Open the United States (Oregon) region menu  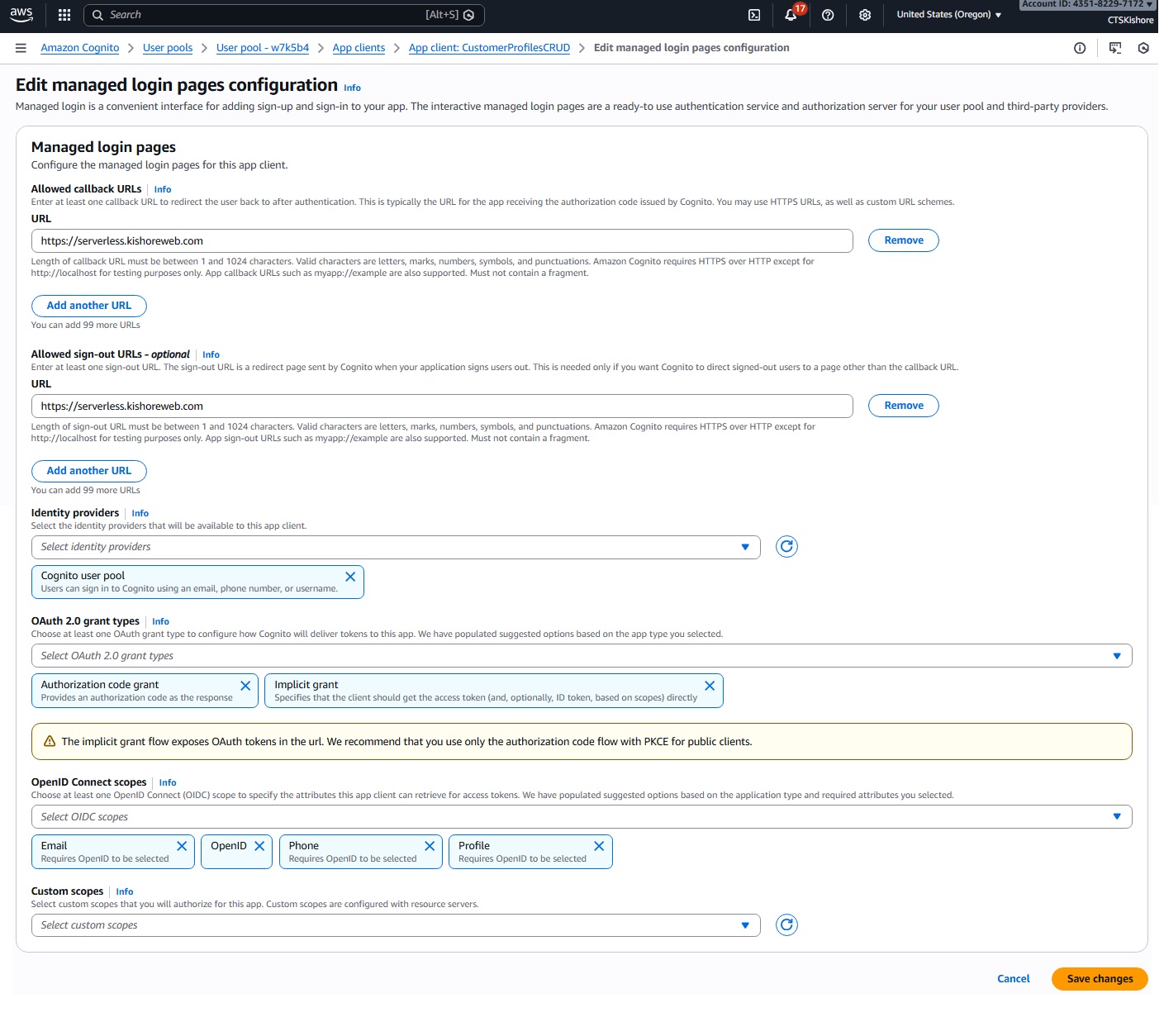point(948,15)
